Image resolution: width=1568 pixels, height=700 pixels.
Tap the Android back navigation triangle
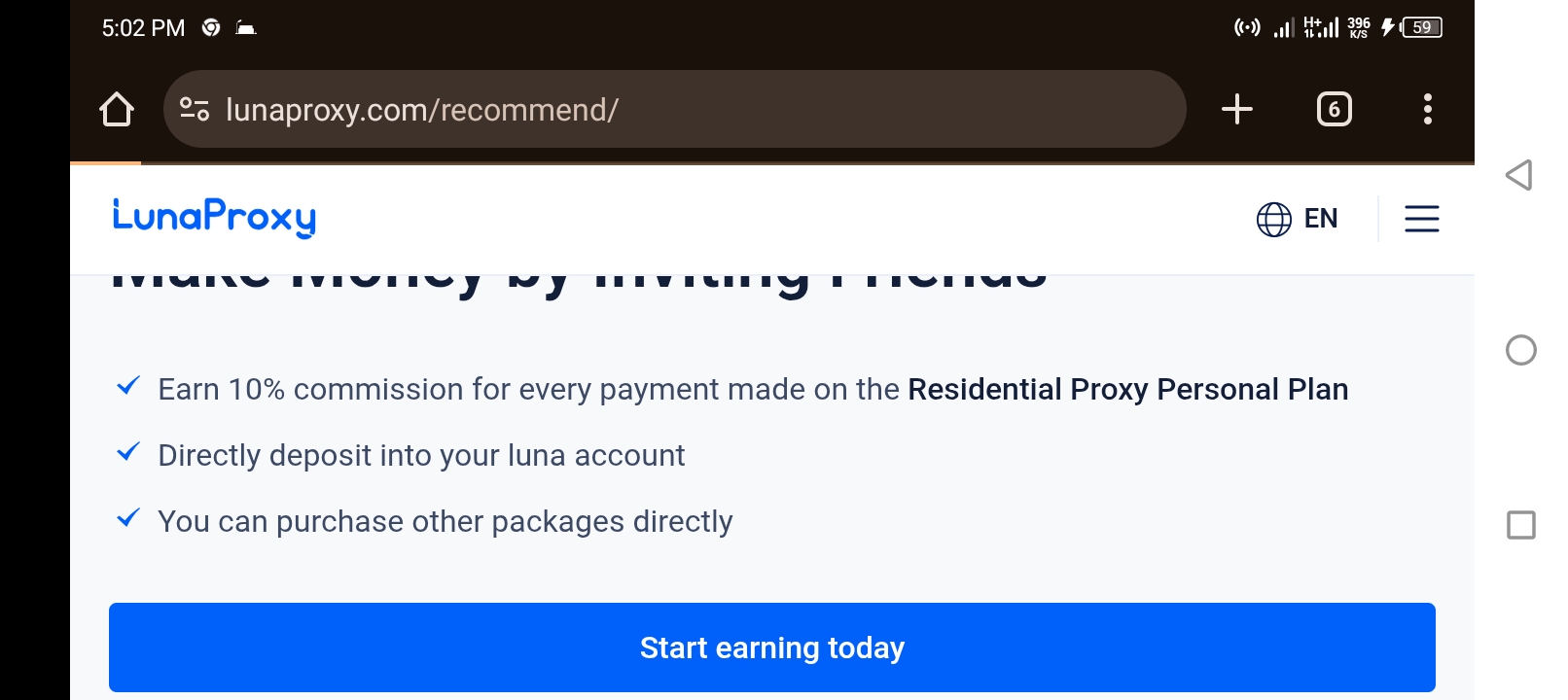pyautogui.click(x=1519, y=175)
